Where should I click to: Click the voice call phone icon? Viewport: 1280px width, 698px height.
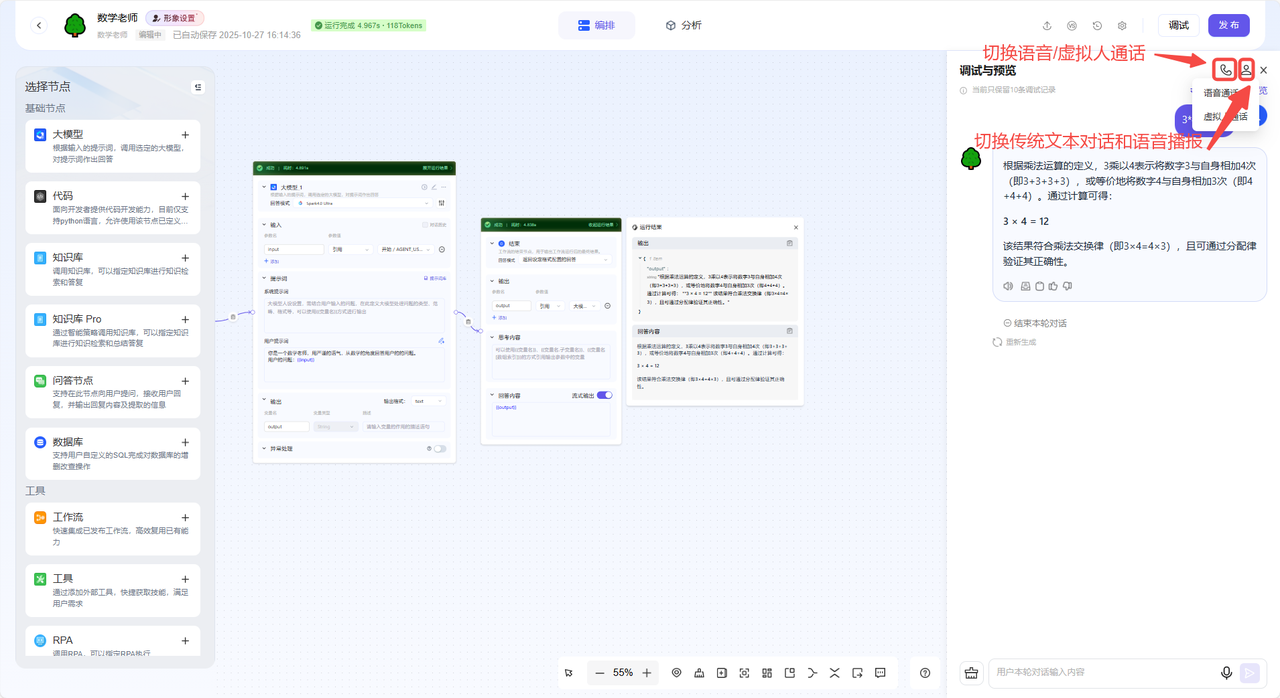[x=1225, y=70]
